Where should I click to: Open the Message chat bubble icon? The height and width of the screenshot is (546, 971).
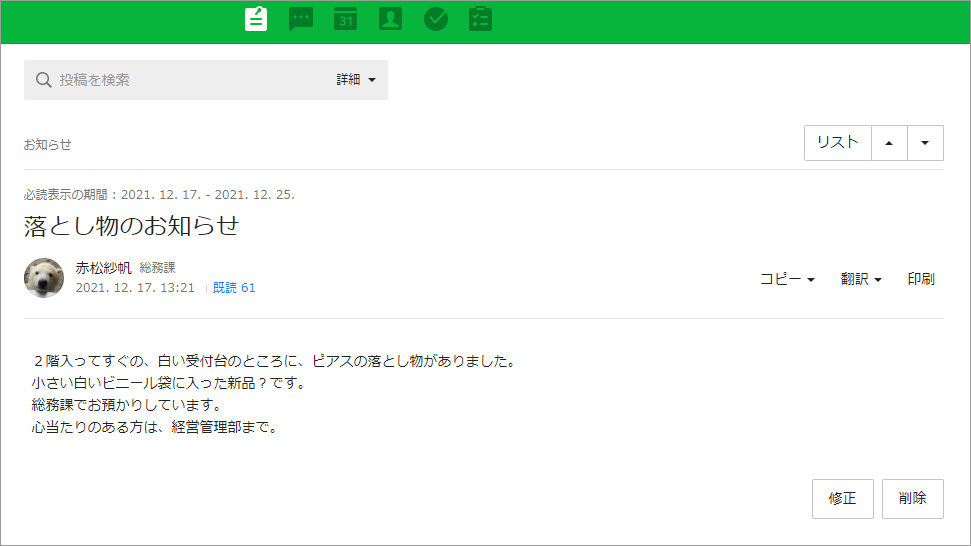pos(301,19)
